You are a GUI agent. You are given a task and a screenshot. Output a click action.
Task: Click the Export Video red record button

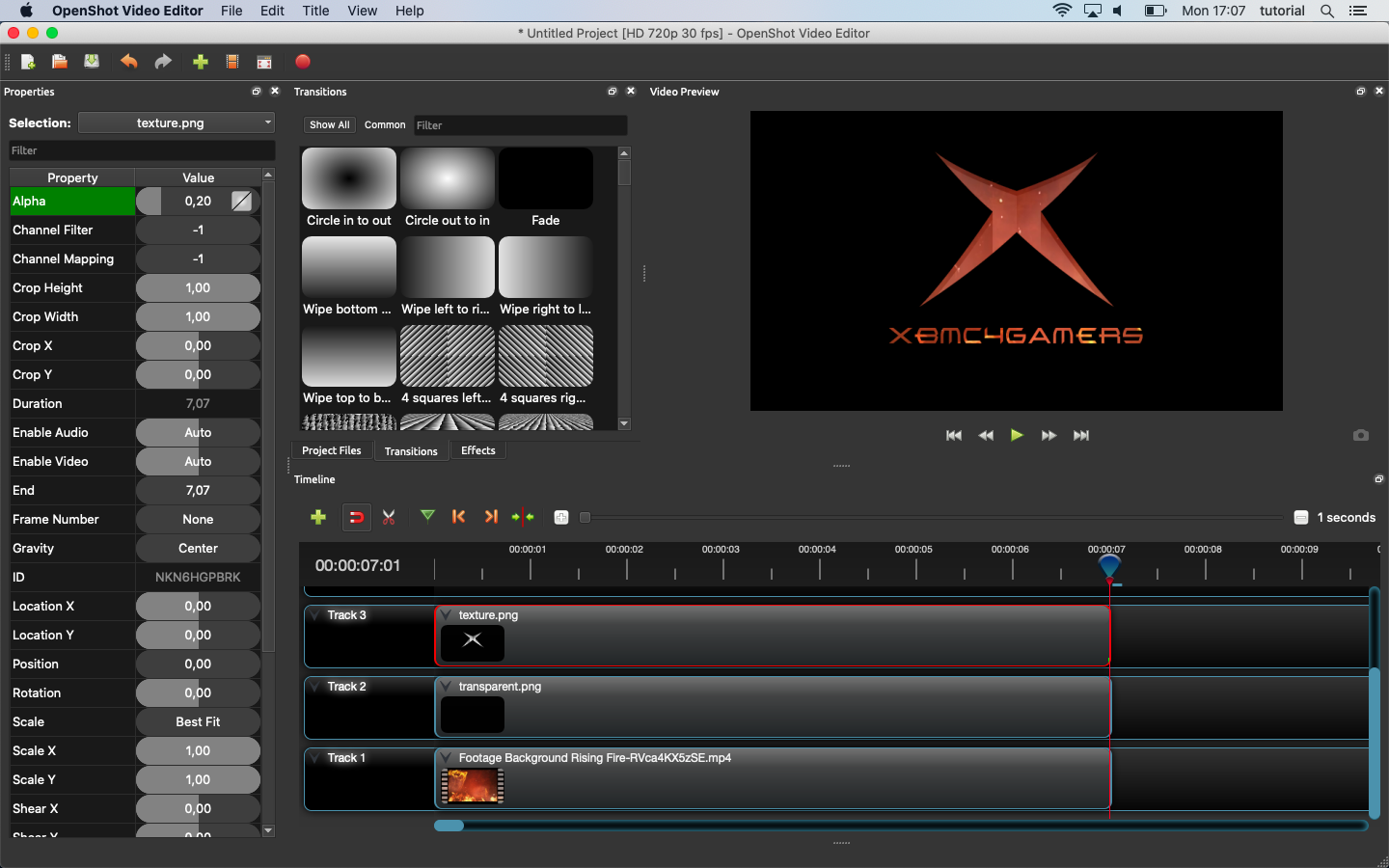[303, 62]
